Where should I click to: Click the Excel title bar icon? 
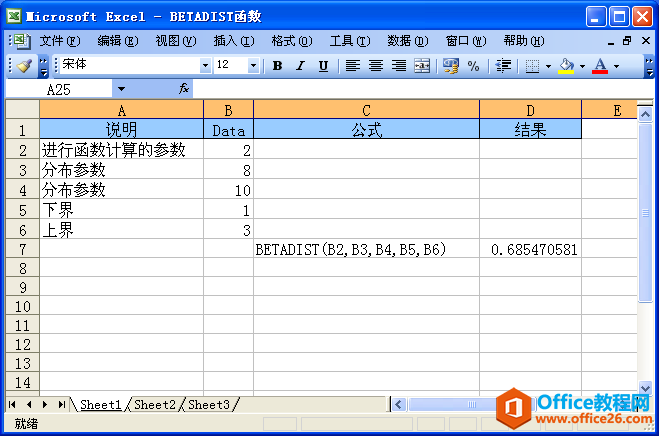click(x=14, y=16)
